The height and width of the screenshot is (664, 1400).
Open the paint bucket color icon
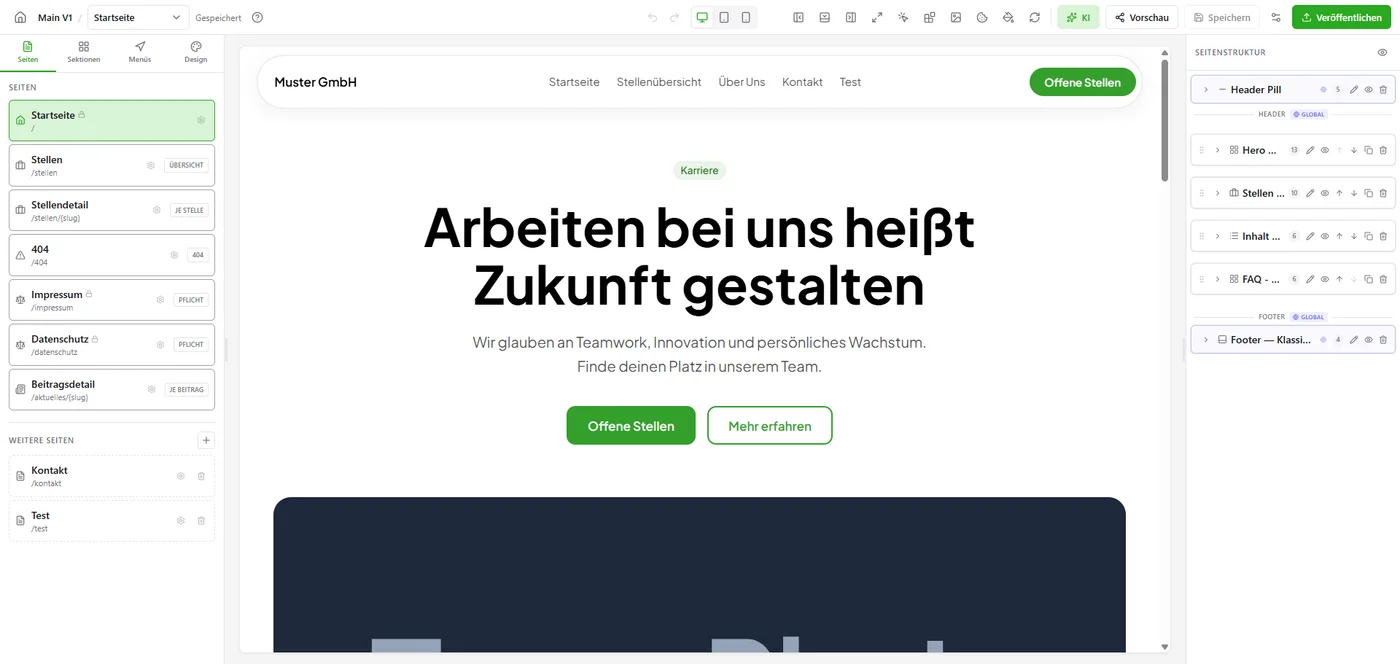(1008, 17)
